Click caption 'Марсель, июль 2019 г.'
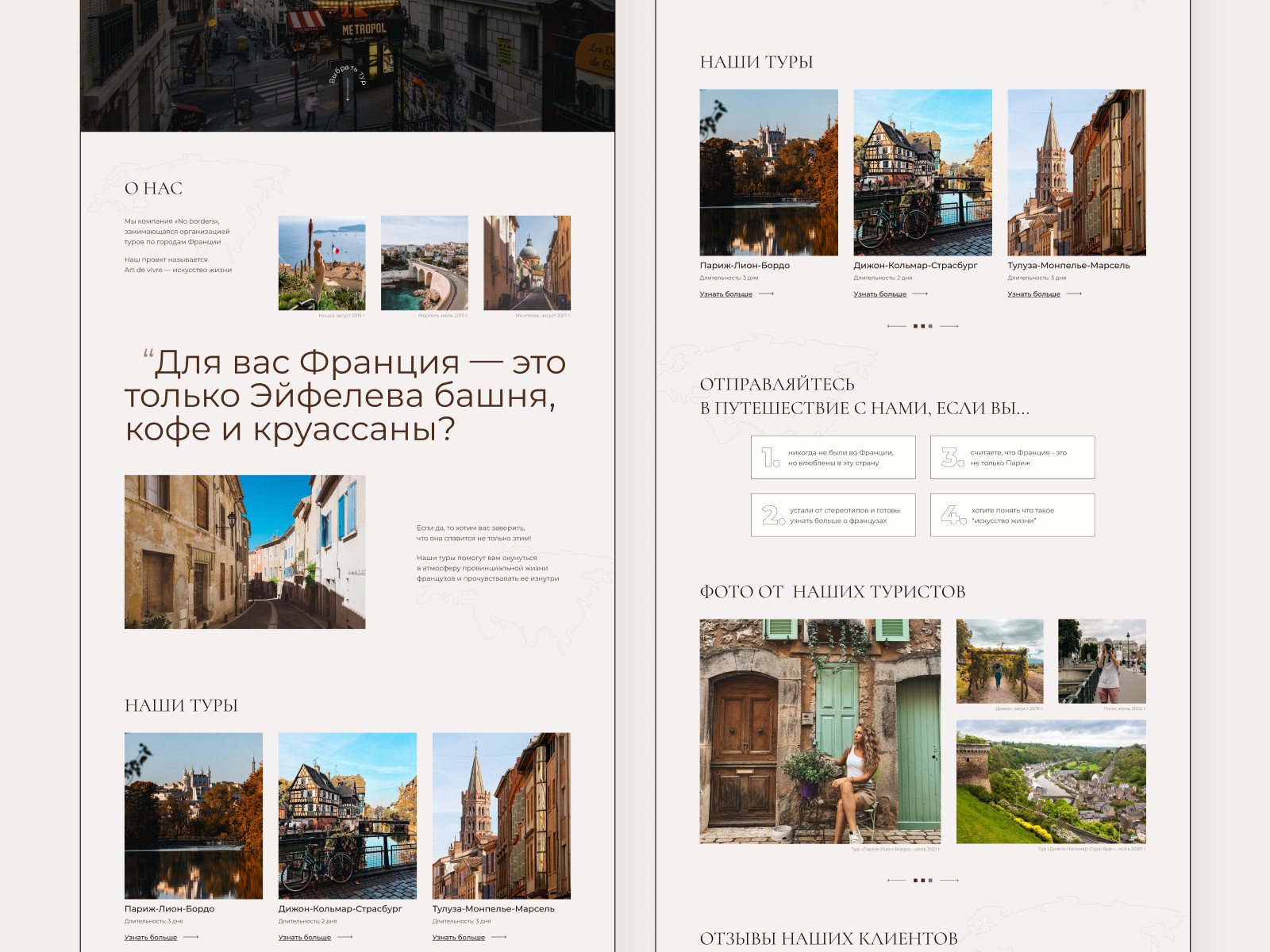 click(x=443, y=316)
